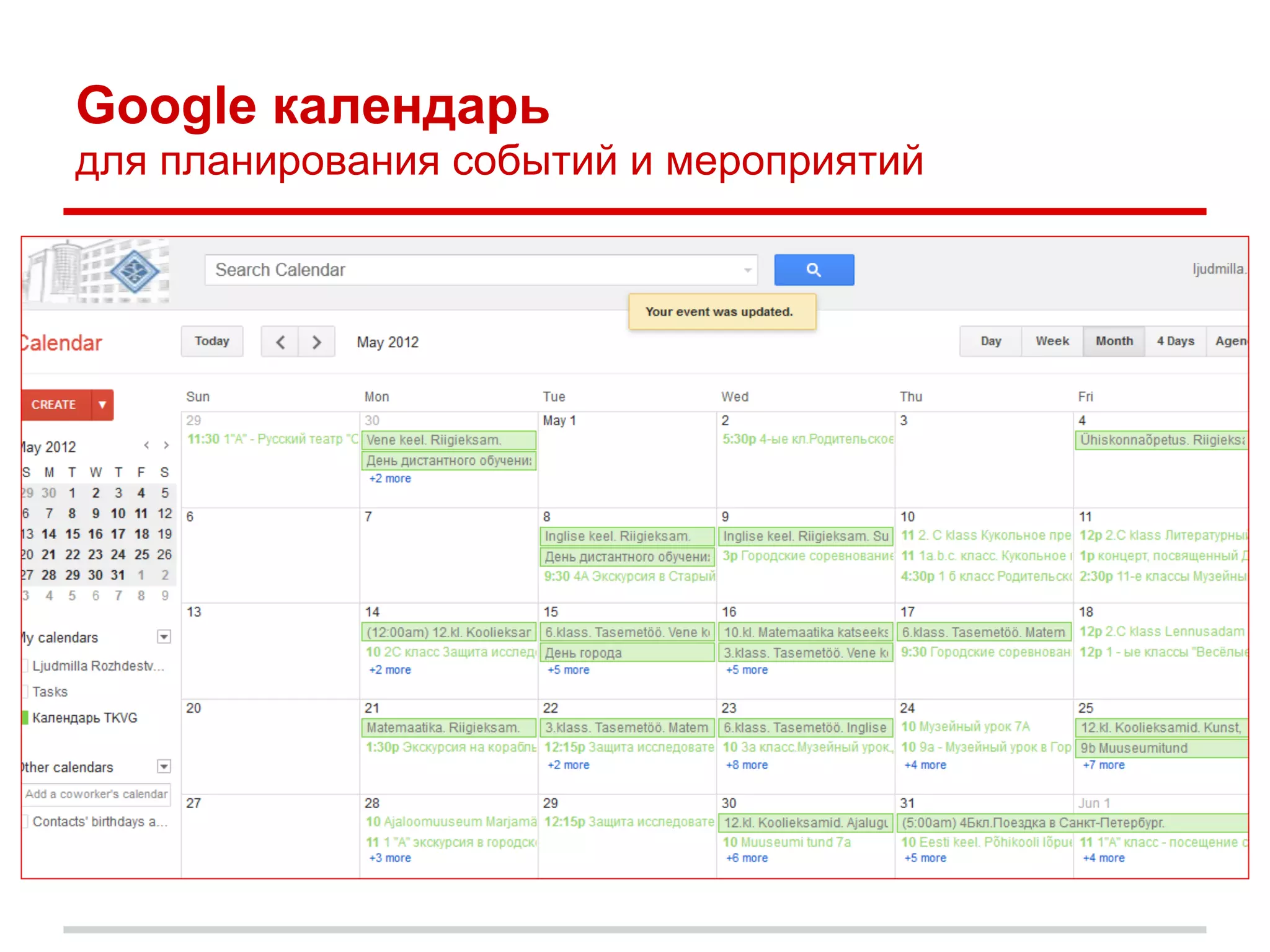This screenshot has width=1270, height=952.
Task: Open 5:30p 4-ые кл.Родительское event
Action: click(808, 439)
